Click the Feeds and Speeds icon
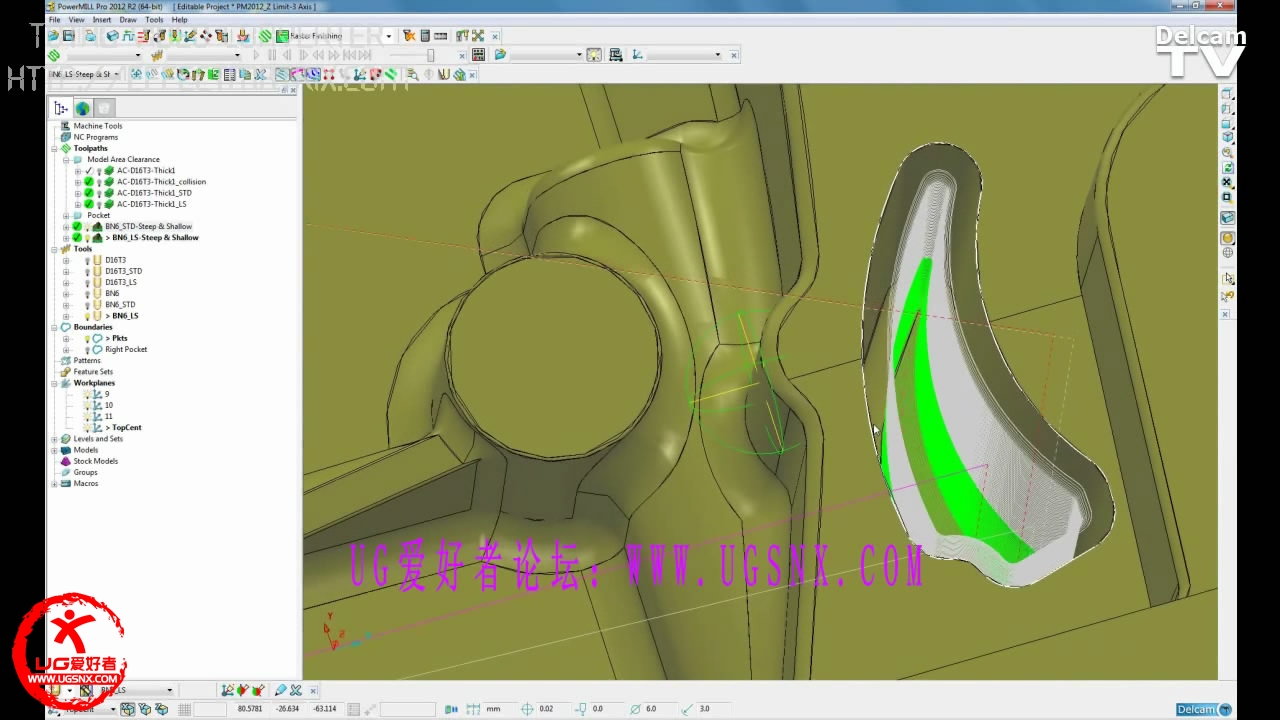 (128, 36)
